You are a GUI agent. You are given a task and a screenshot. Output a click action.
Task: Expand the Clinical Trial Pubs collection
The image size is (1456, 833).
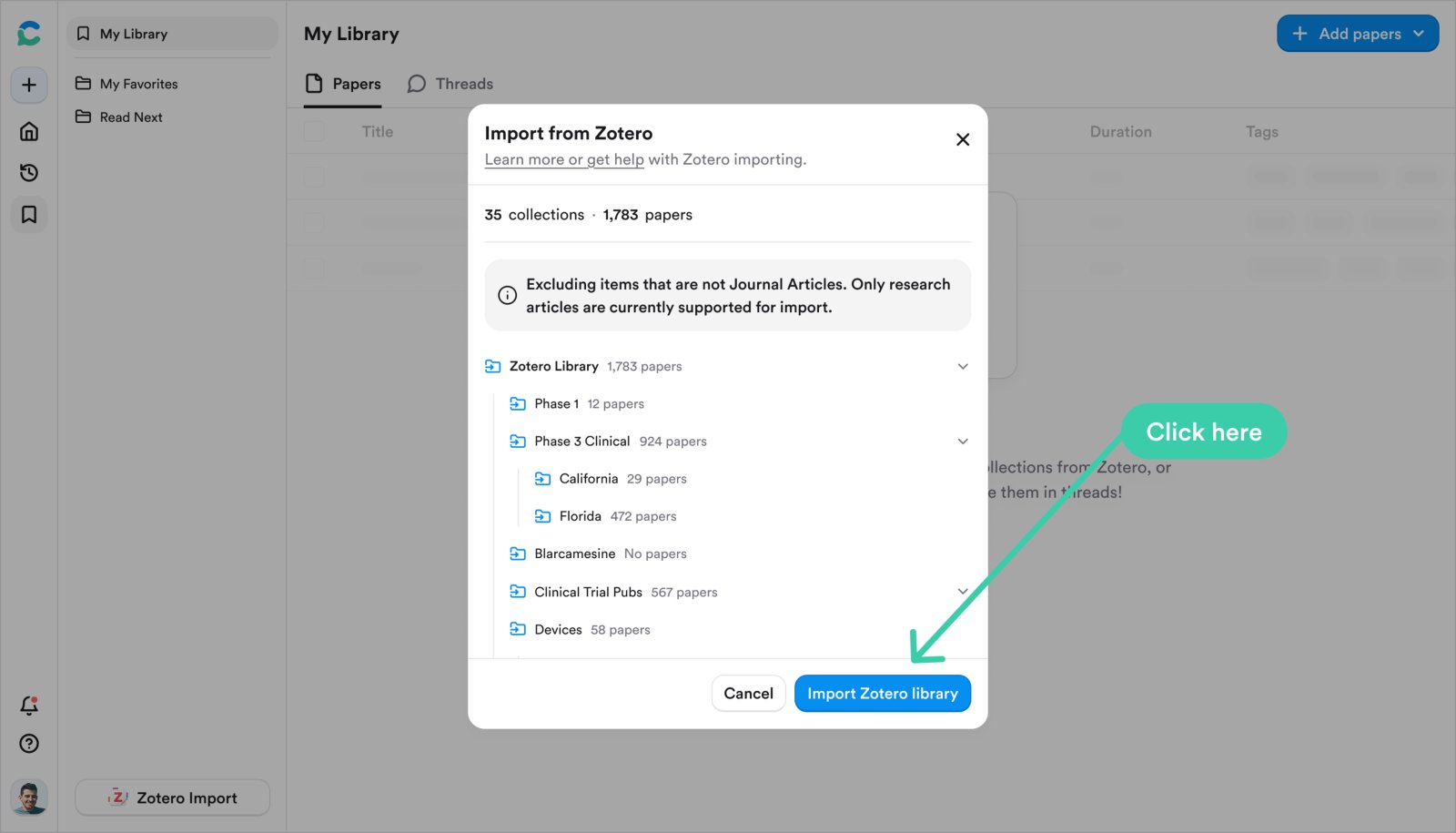(963, 592)
